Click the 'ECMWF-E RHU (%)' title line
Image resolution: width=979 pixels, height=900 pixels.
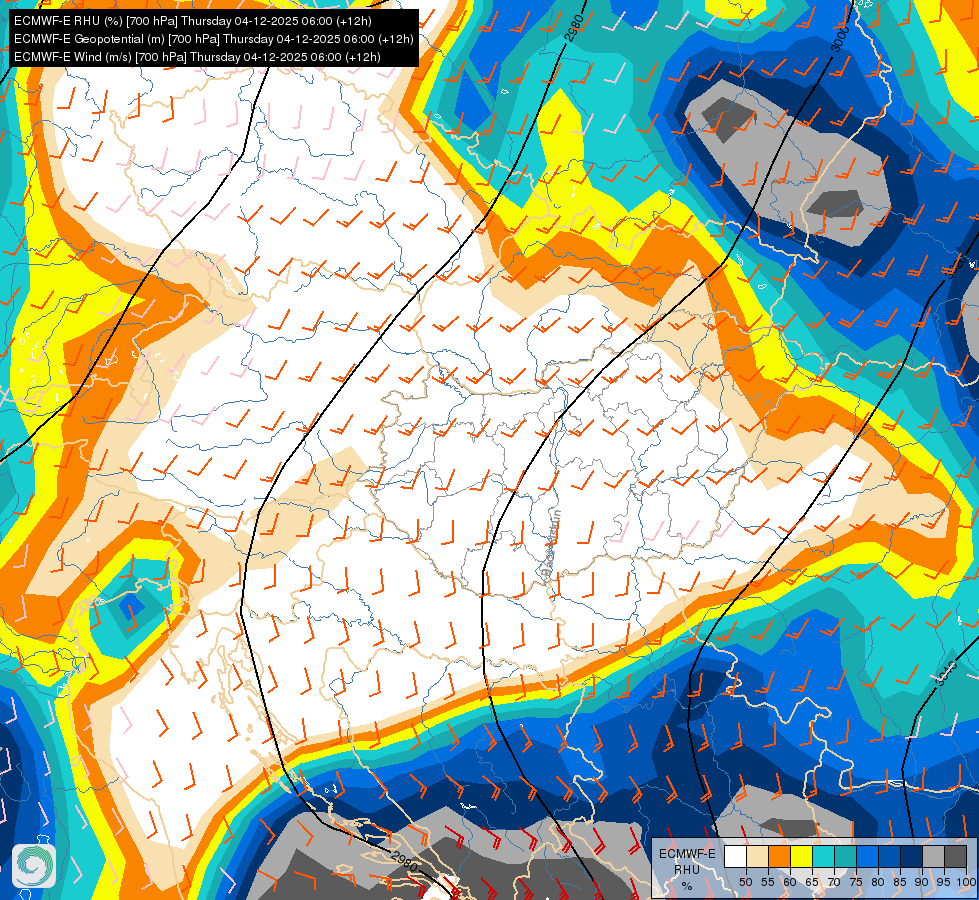point(192,21)
